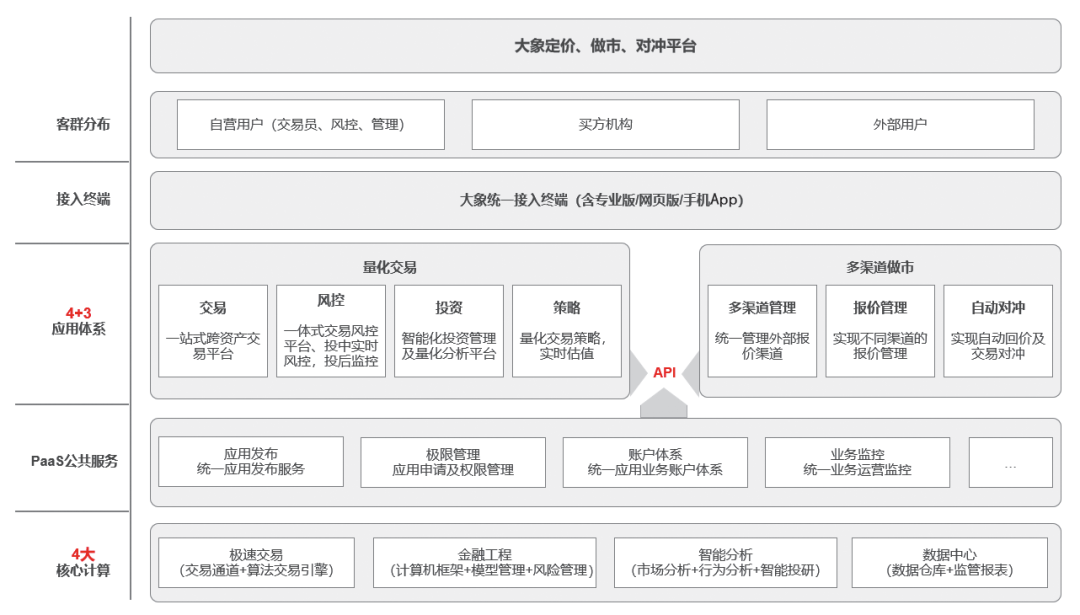This screenshot has height=615, width=1080.
Task: Select the 多渠道管理 card
Action: click(x=765, y=331)
